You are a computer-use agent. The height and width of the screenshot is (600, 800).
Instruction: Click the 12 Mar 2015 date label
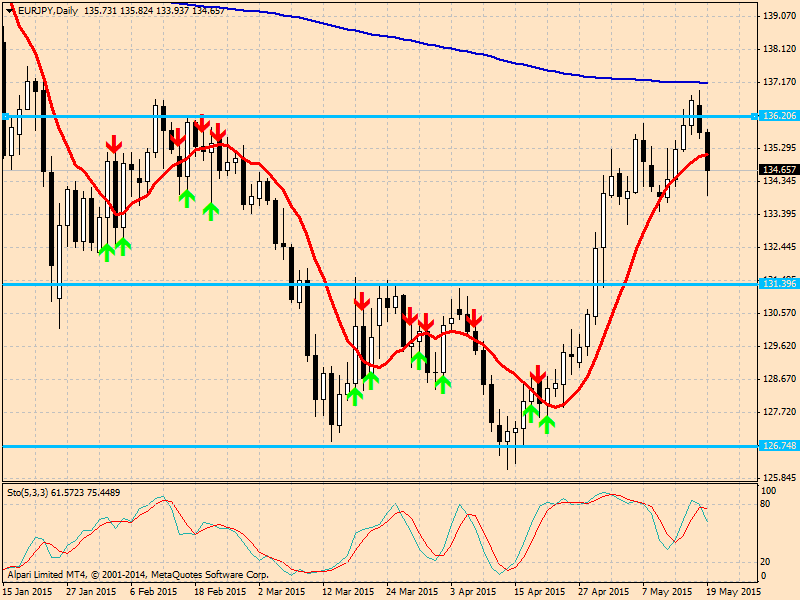click(348, 592)
